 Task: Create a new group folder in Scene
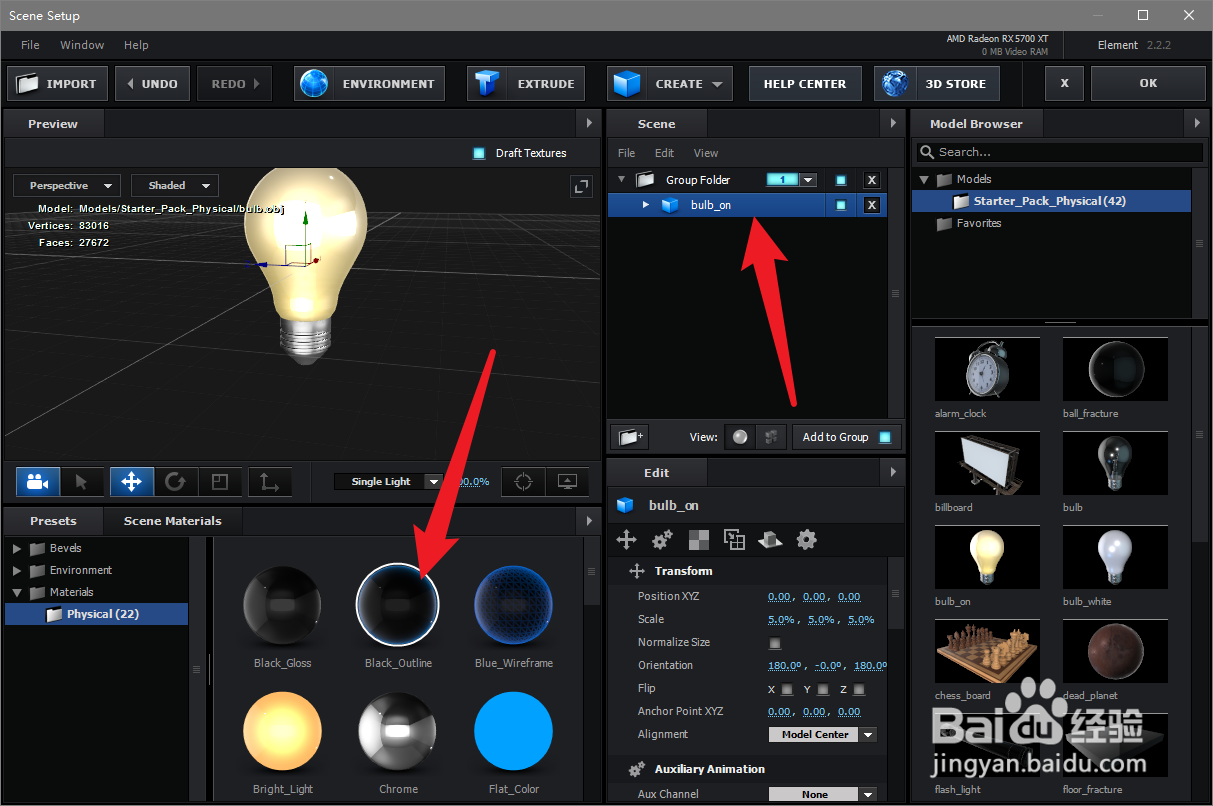click(630, 437)
